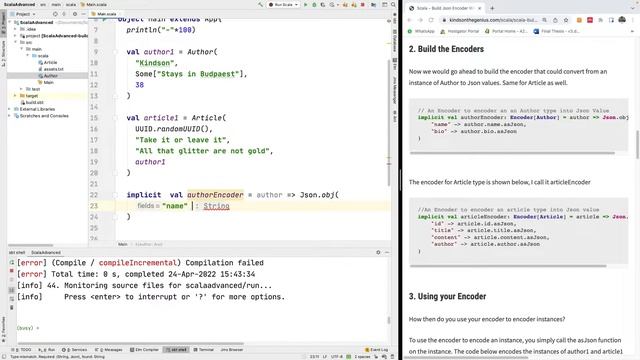This screenshot has height=360, width=640.
Task: Open Project panel settings gear
Action: [x=75, y=14]
